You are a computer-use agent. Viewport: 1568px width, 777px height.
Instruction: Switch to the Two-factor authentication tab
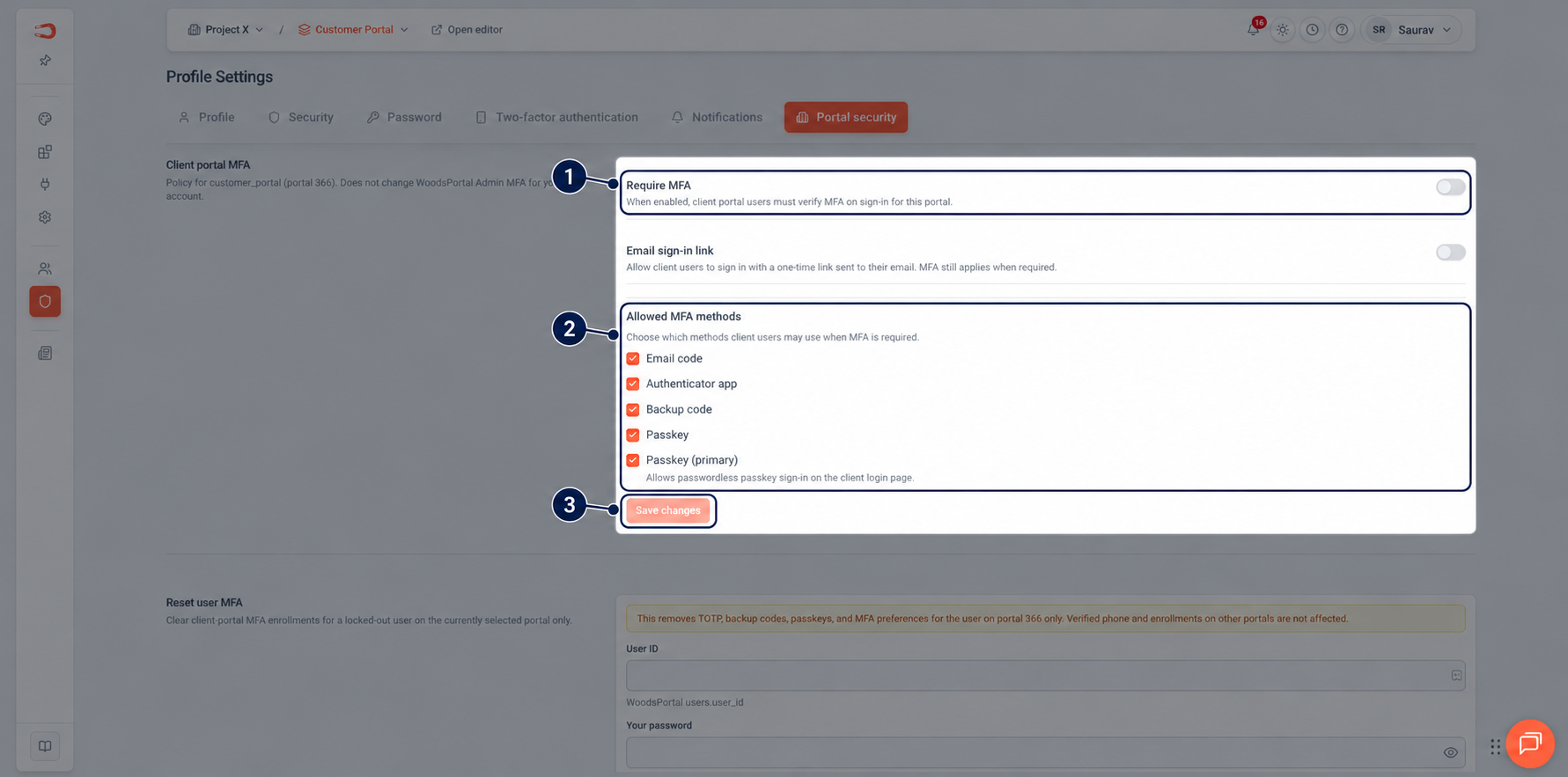[556, 117]
